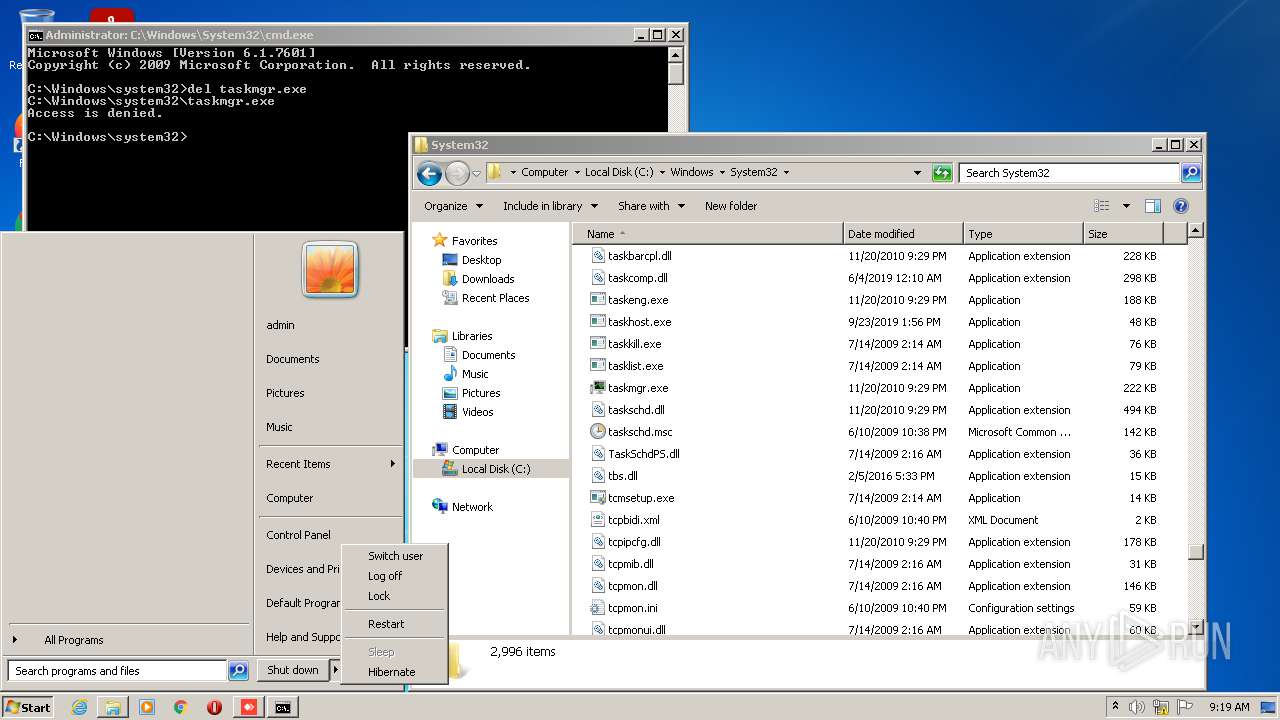This screenshot has height=720, width=1280.
Task: Expand the address bar history dropdown
Action: click(917, 173)
